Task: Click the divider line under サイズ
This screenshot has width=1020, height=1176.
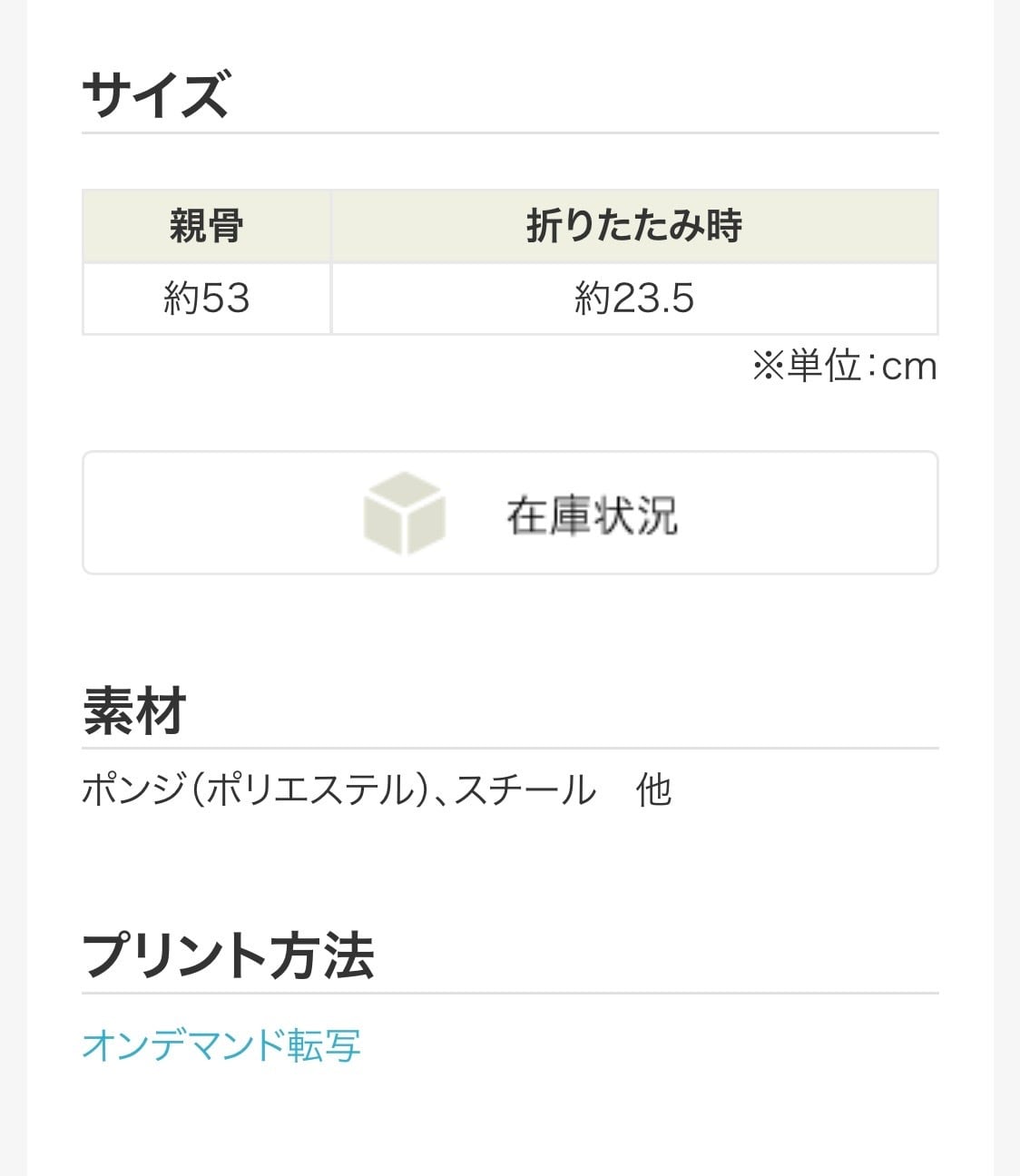Action: pyautogui.click(x=510, y=133)
